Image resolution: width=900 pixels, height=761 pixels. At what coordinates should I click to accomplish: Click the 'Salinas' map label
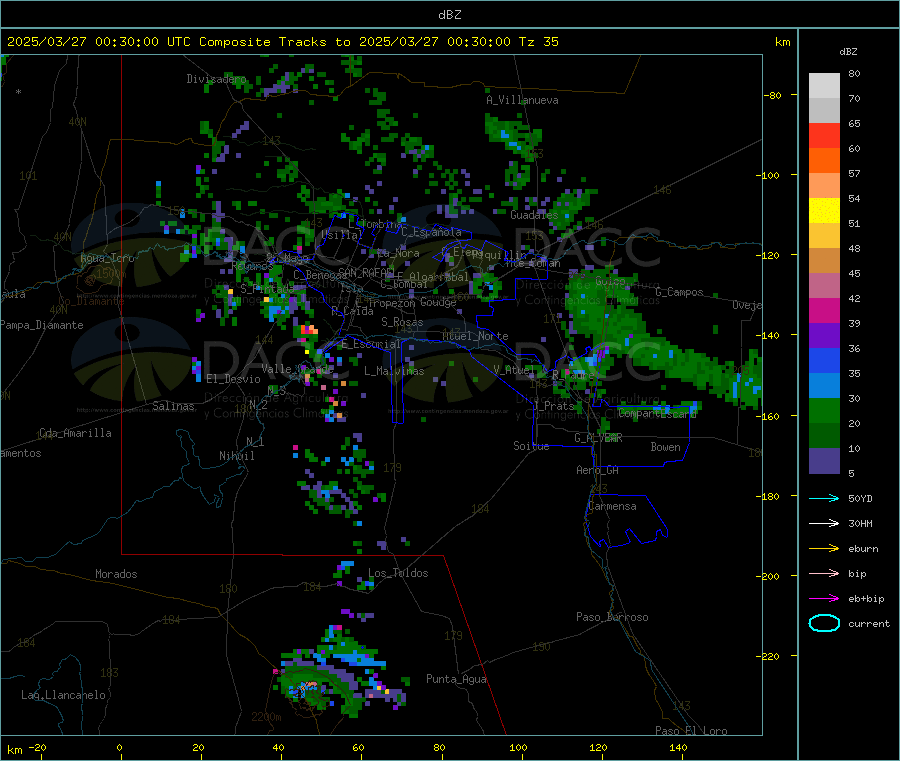[x=173, y=406]
